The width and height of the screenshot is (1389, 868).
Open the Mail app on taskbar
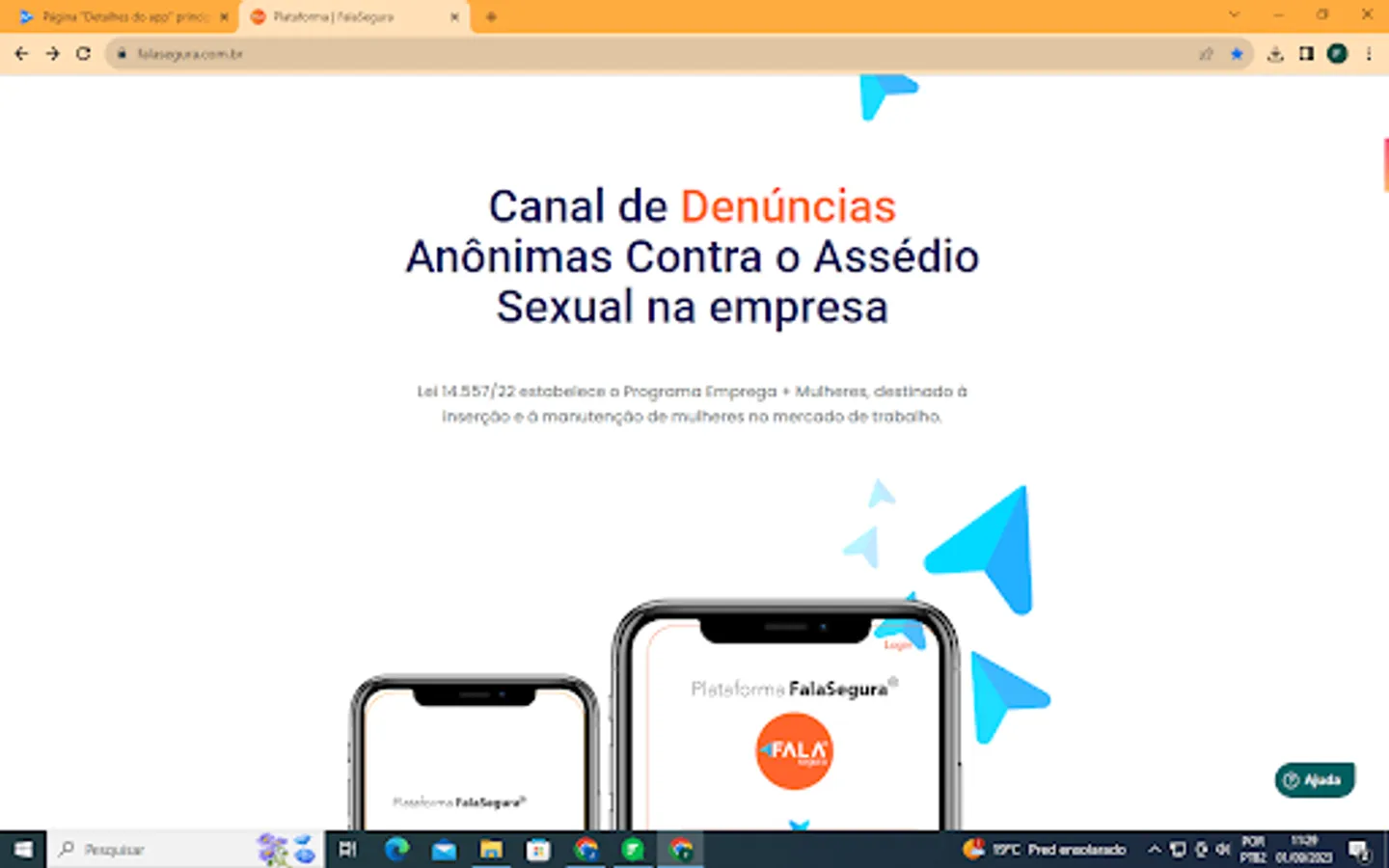tap(444, 850)
